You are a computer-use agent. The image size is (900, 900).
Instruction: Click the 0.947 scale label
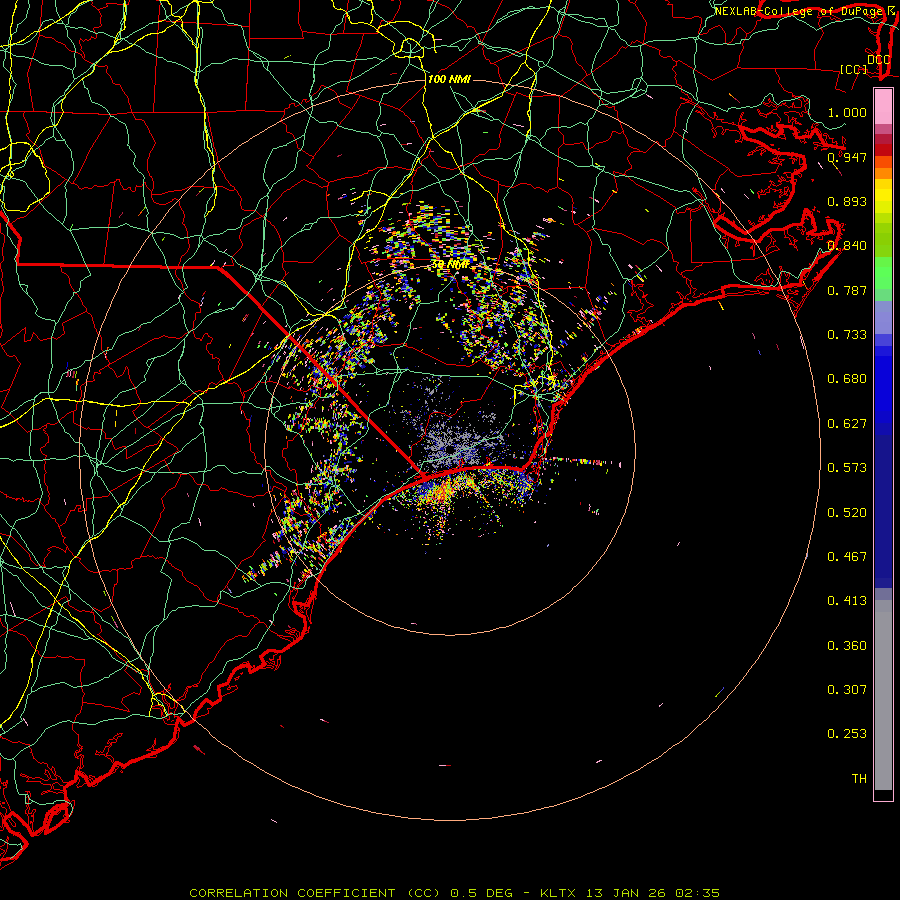click(x=847, y=157)
